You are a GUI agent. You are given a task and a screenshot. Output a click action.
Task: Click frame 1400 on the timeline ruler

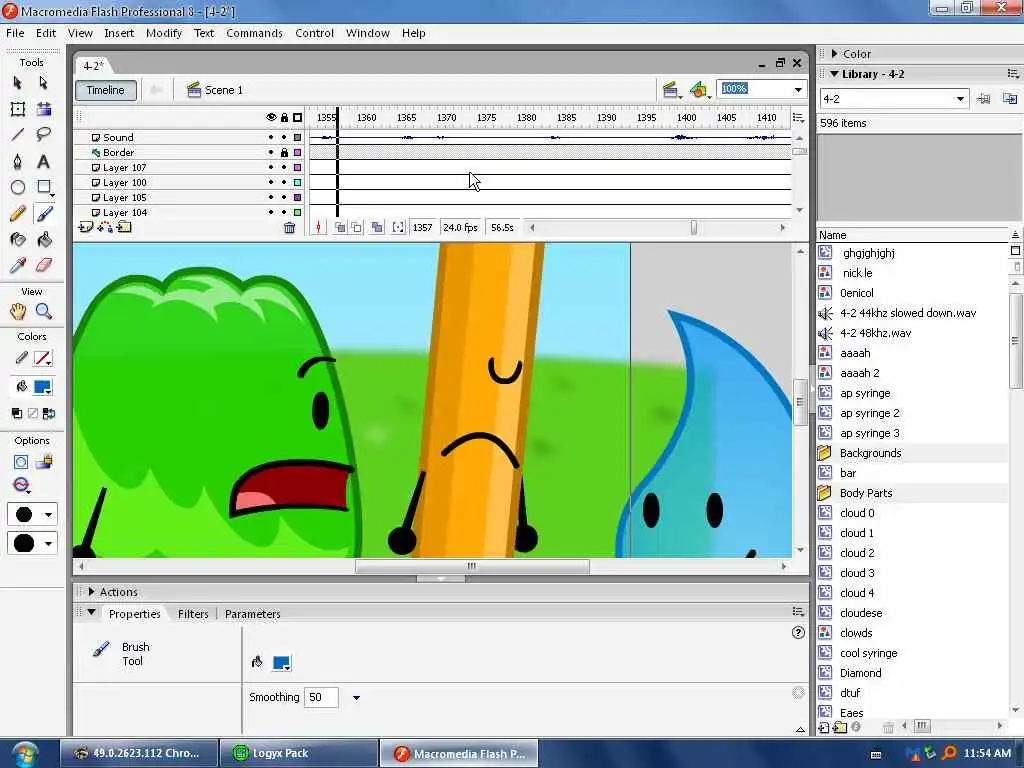point(686,118)
